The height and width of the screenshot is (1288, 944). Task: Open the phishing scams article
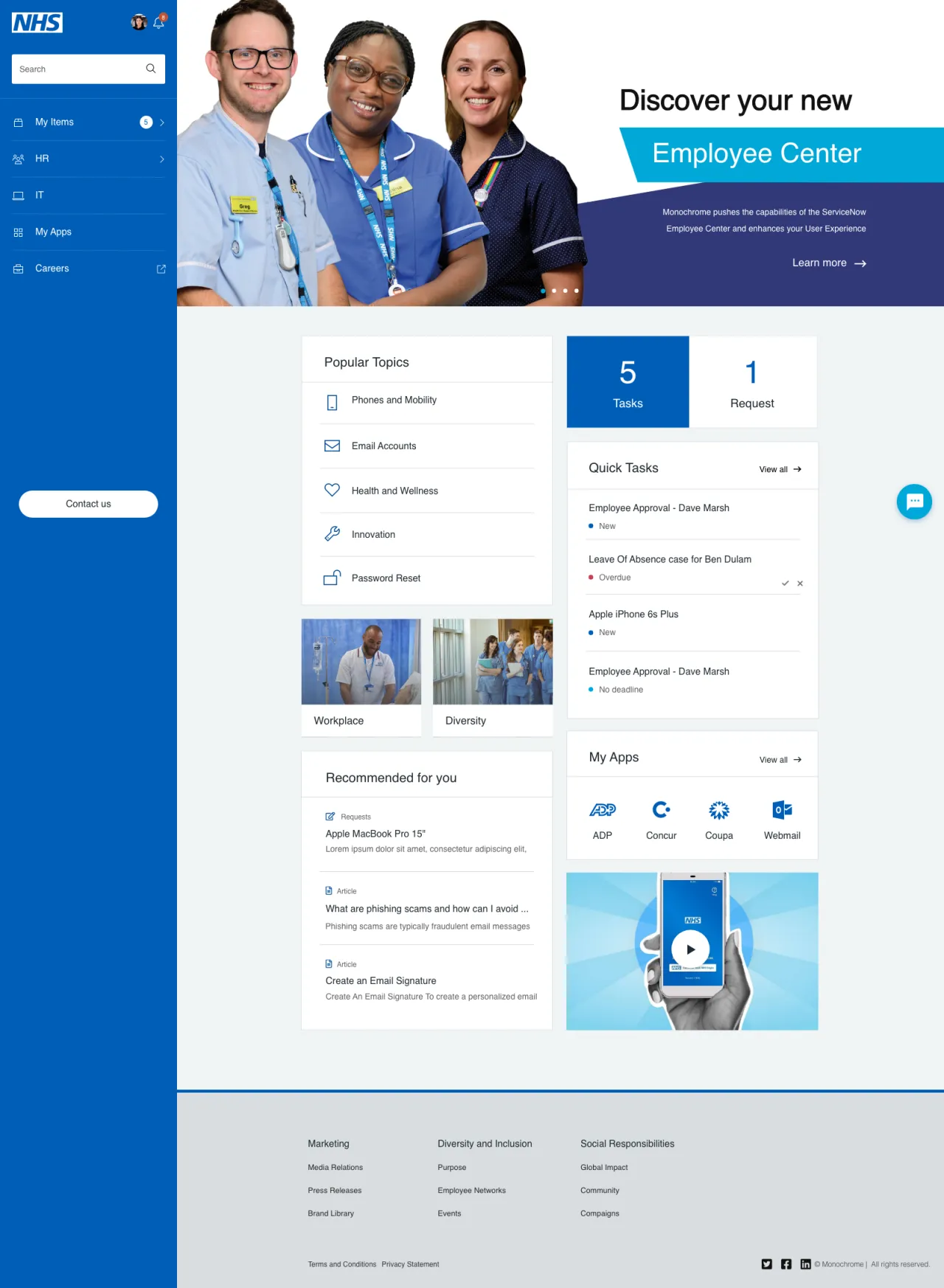point(427,909)
